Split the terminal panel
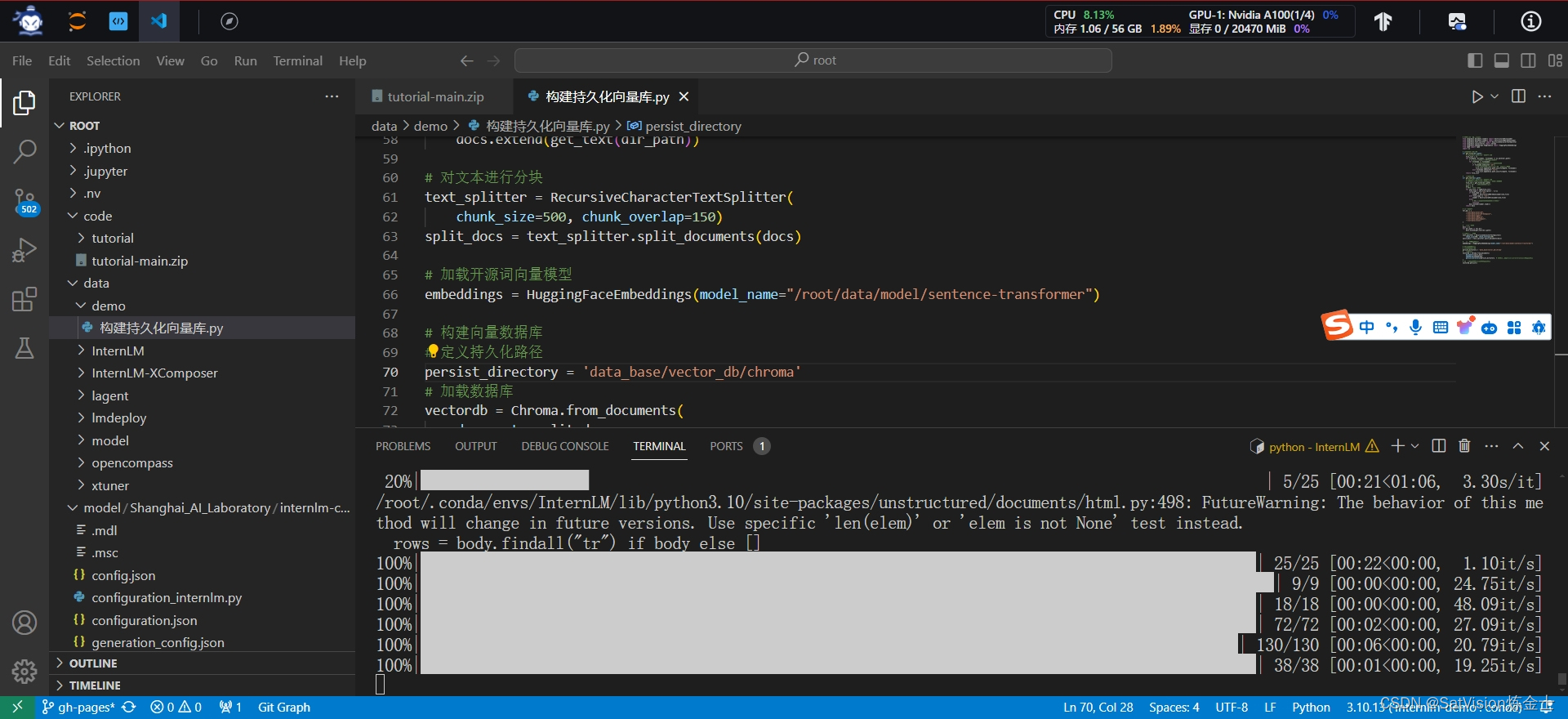1568x719 pixels. (x=1439, y=446)
